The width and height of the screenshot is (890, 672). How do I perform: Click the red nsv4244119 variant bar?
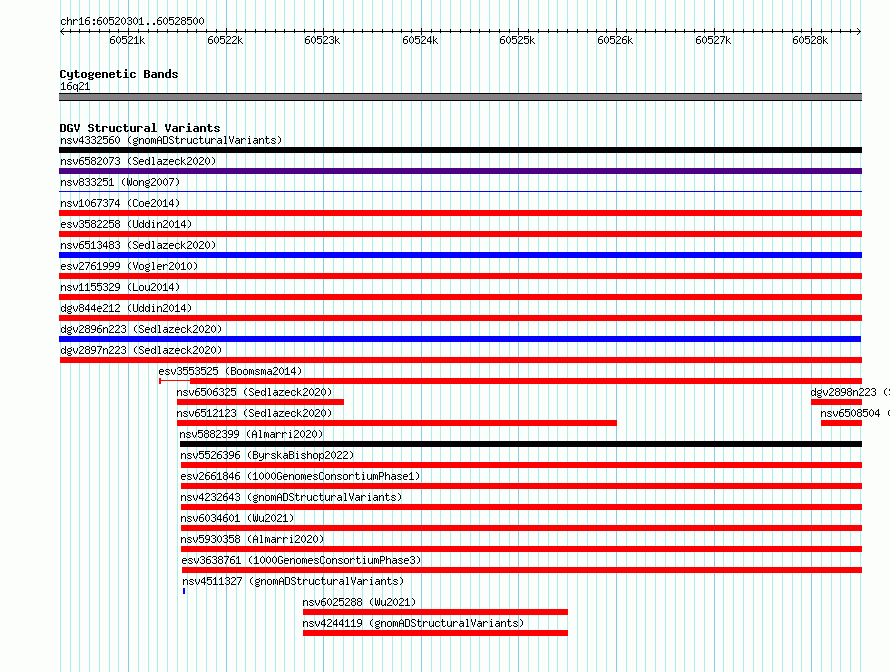click(x=435, y=633)
